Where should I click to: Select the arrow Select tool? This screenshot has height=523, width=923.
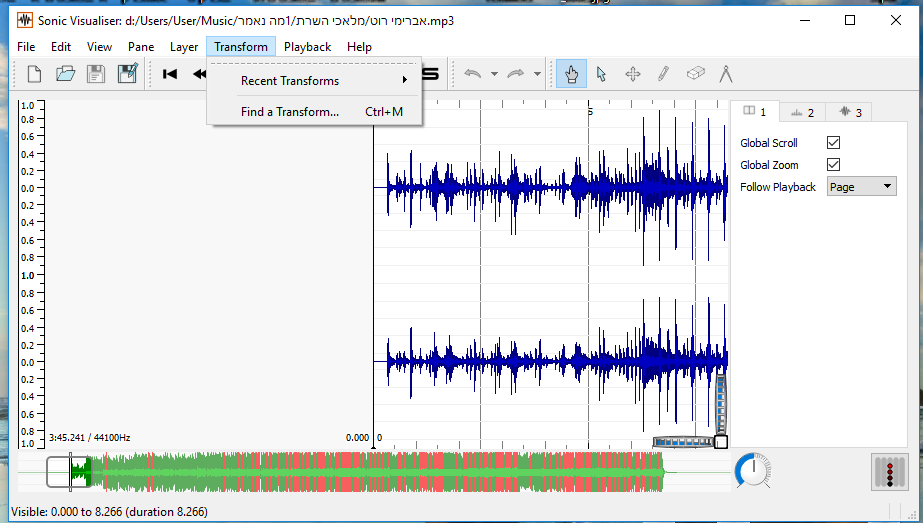pyautogui.click(x=601, y=74)
